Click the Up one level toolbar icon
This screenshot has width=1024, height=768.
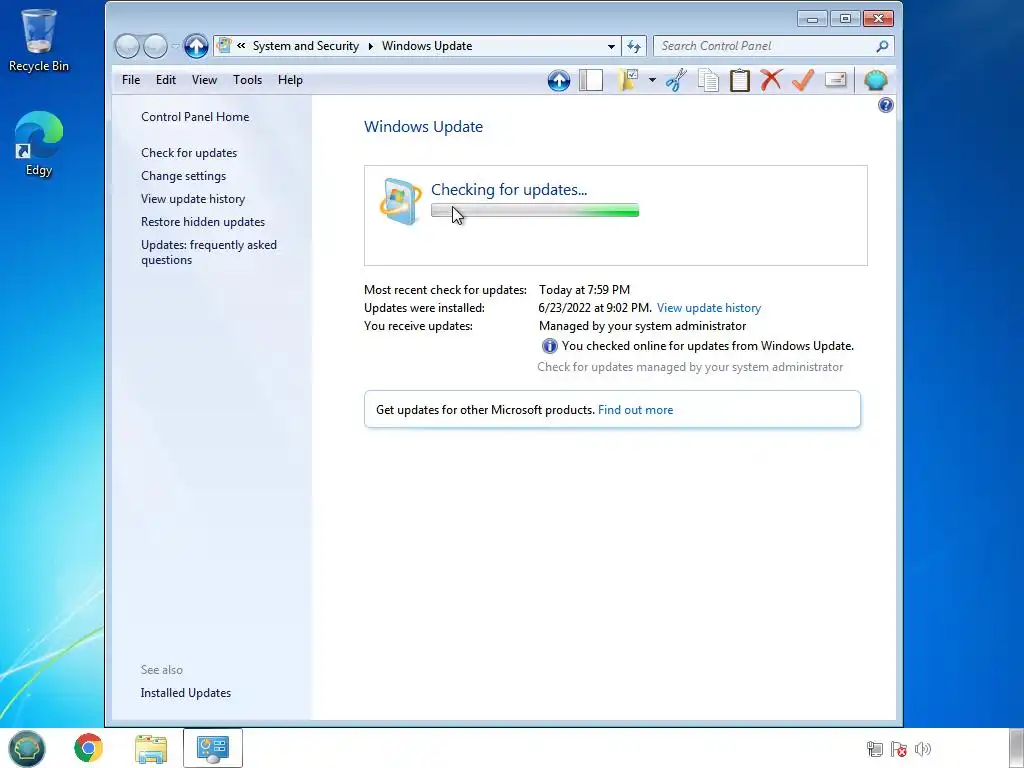pyautogui.click(x=558, y=80)
